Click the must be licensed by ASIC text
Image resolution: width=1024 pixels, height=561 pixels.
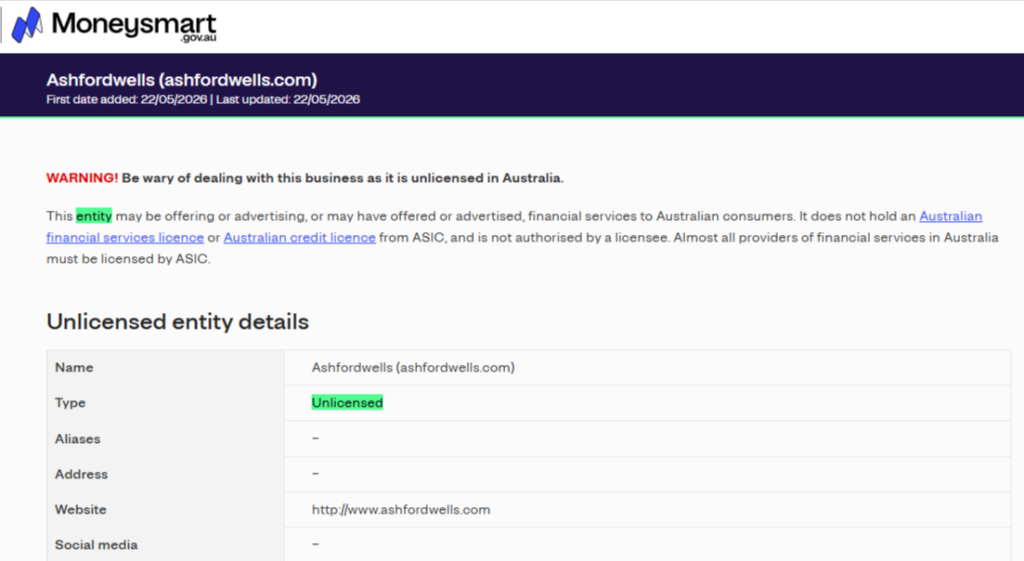128,259
